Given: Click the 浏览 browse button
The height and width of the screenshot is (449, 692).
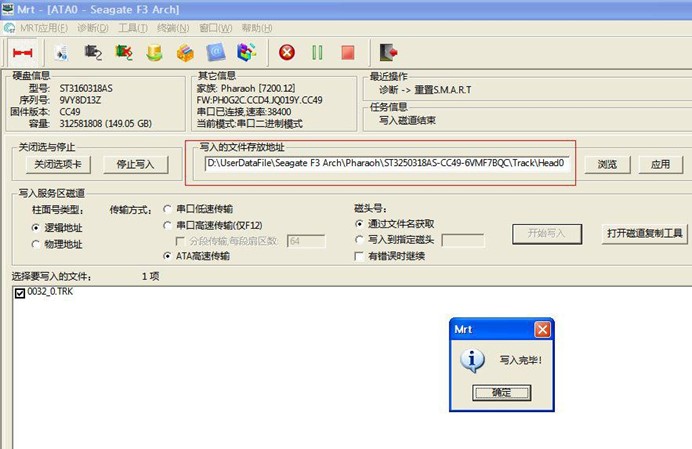Looking at the screenshot, I should [607, 164].
